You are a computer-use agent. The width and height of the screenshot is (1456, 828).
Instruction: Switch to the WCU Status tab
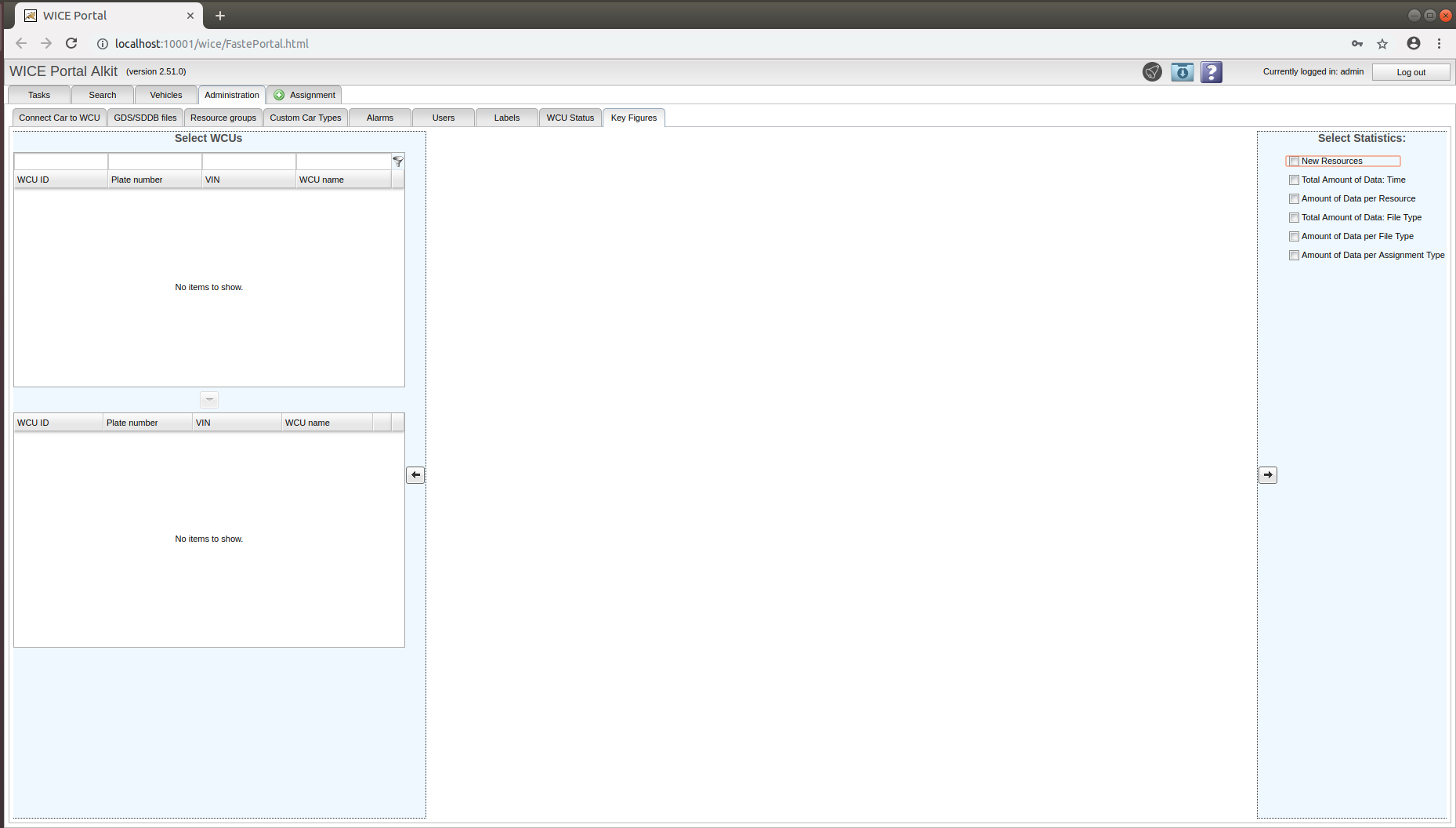pos(570,118)
